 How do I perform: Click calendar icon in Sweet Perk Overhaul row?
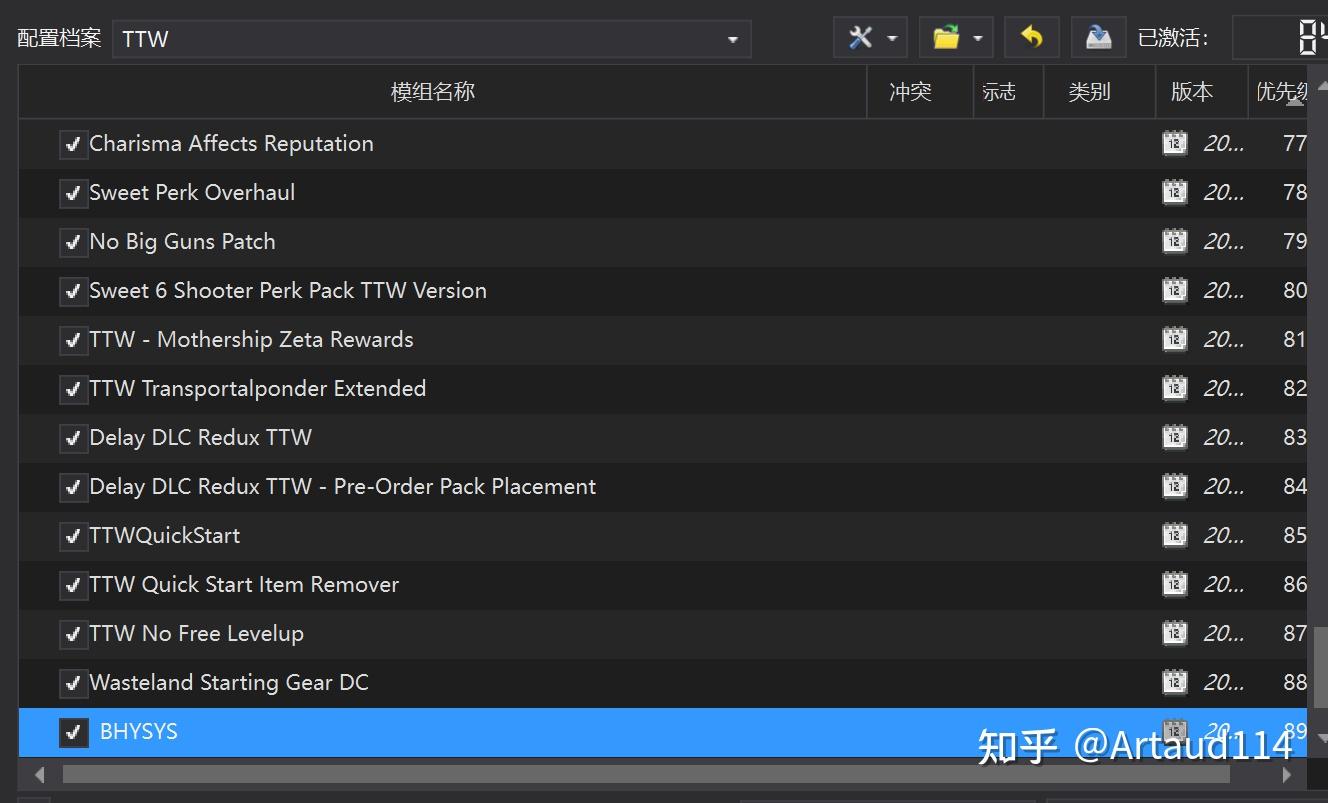pos(1175,192)
